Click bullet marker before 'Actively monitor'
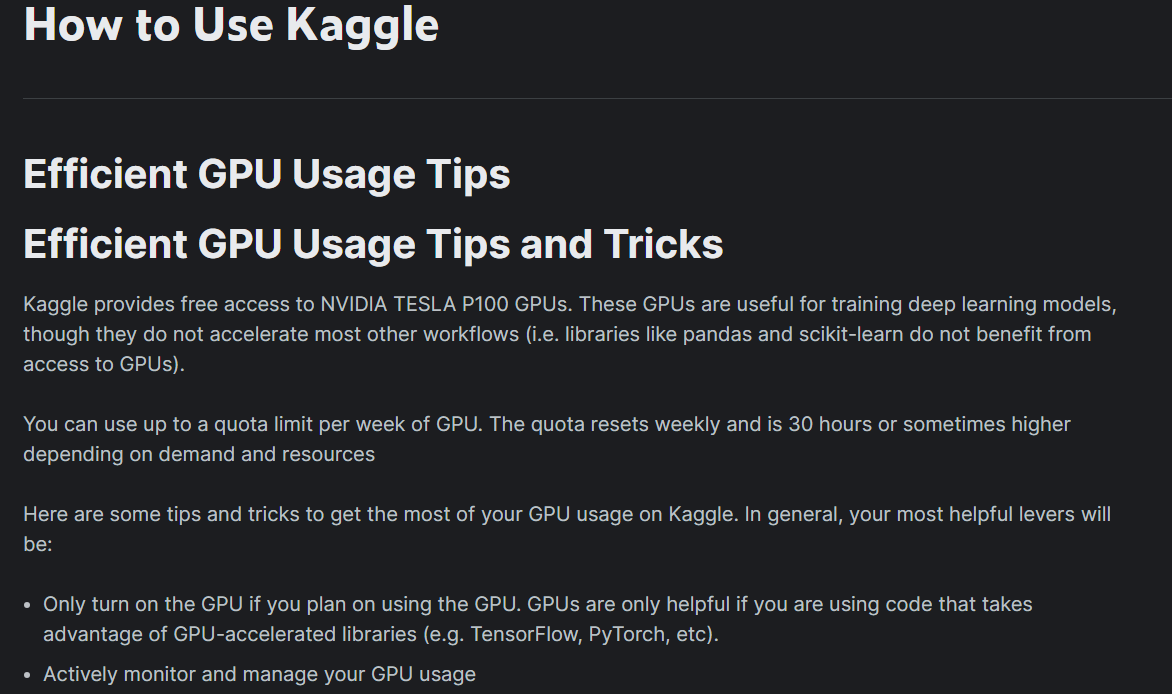Viewport: 1172px width, 694px height. tap(28, 675)
